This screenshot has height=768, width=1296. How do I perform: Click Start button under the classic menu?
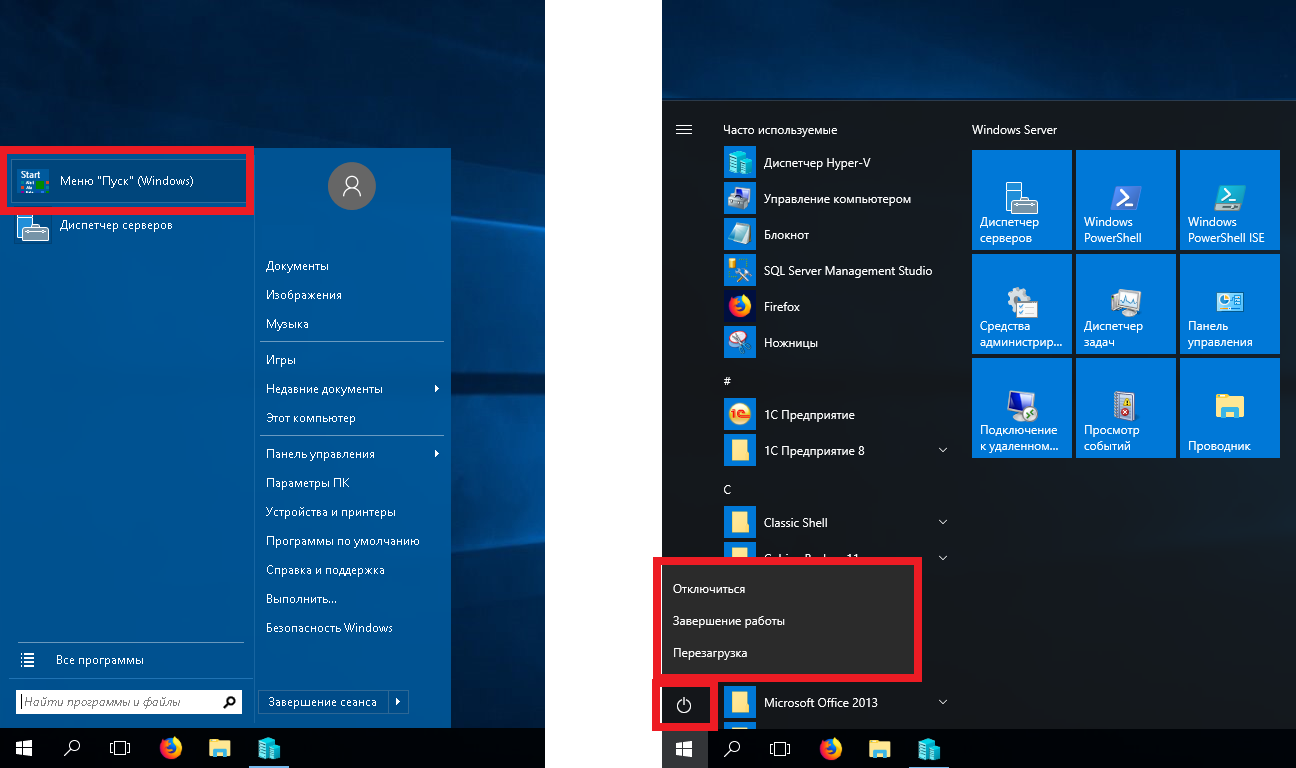(x=24, y=748)
